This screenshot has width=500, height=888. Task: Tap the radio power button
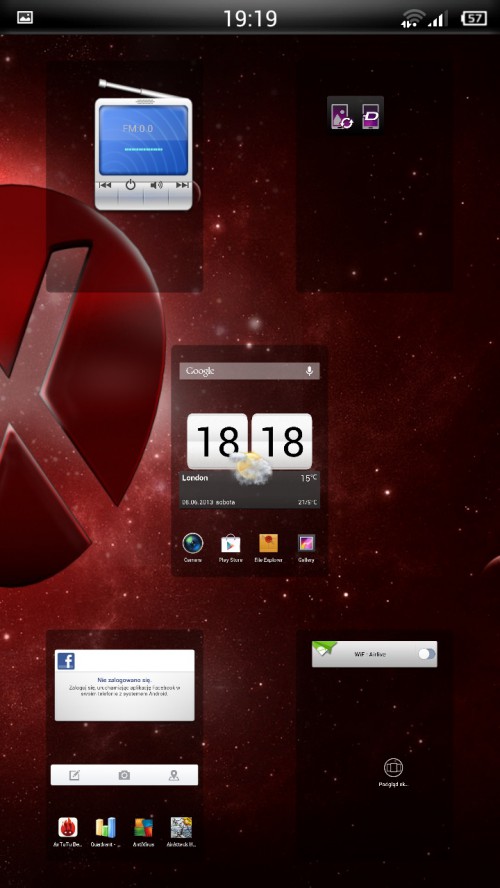tap(131, 185)
